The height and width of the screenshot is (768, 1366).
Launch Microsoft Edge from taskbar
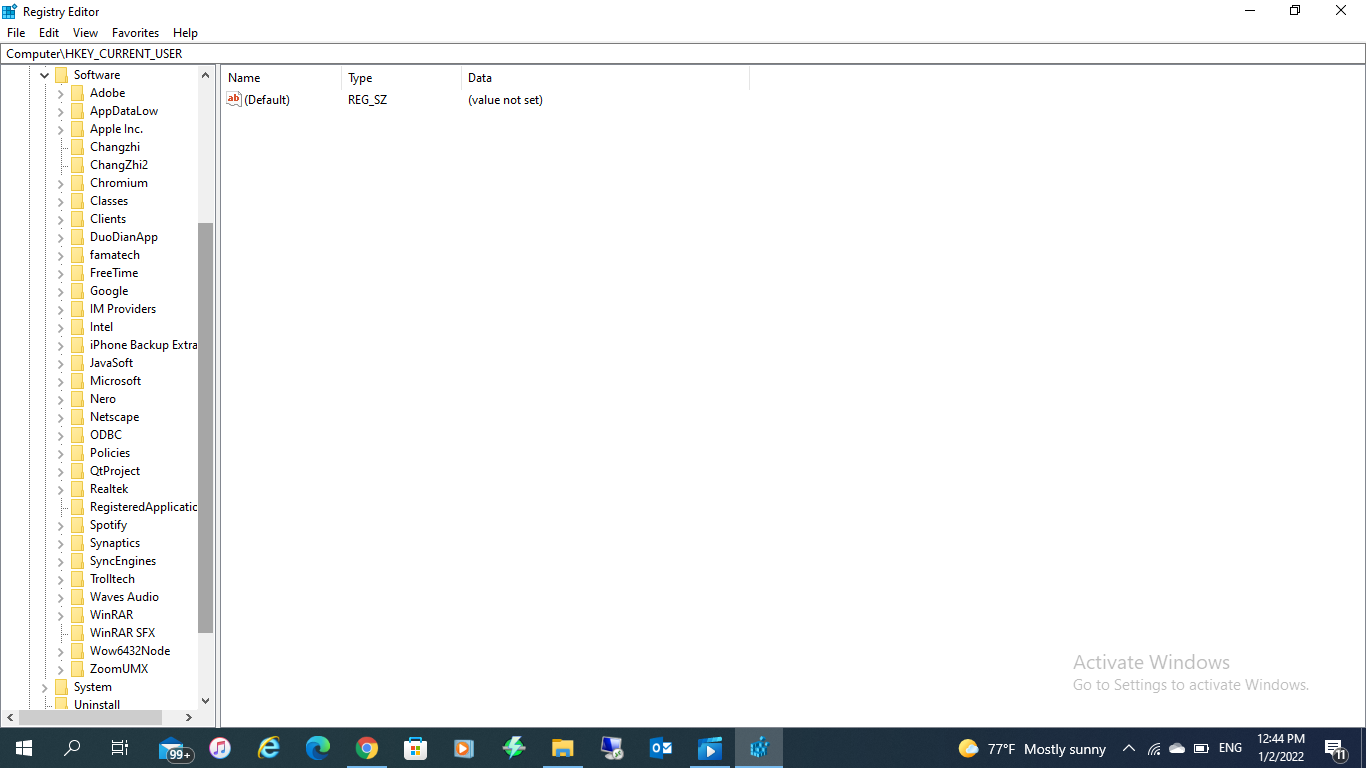click(318, 748)
